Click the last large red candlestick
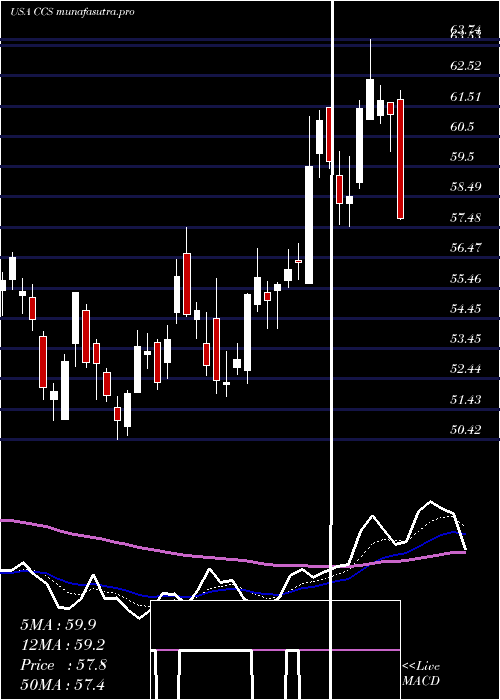 (x=400, y=159)
